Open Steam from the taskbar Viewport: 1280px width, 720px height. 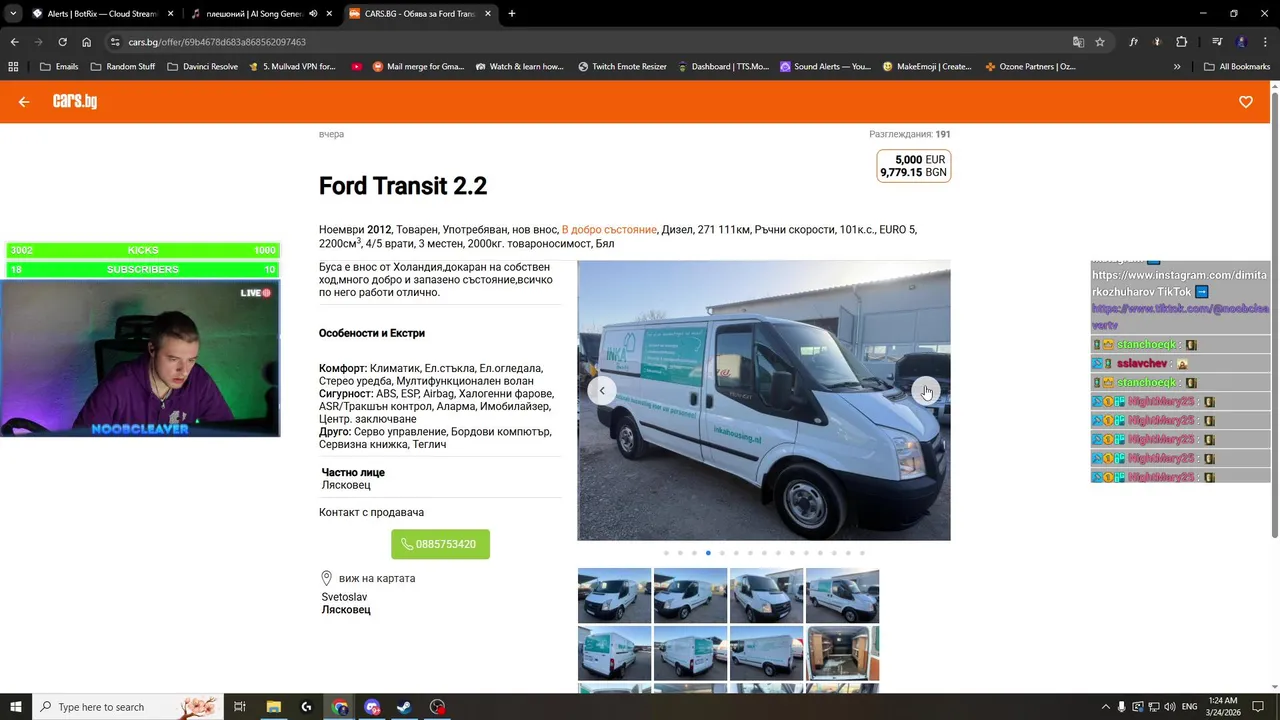(405, 707)
